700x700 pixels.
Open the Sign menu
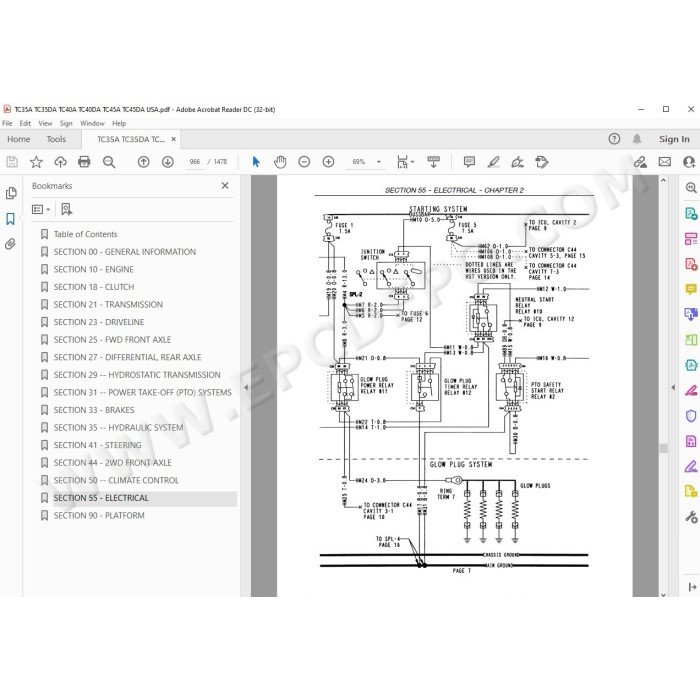pos(66,123)
